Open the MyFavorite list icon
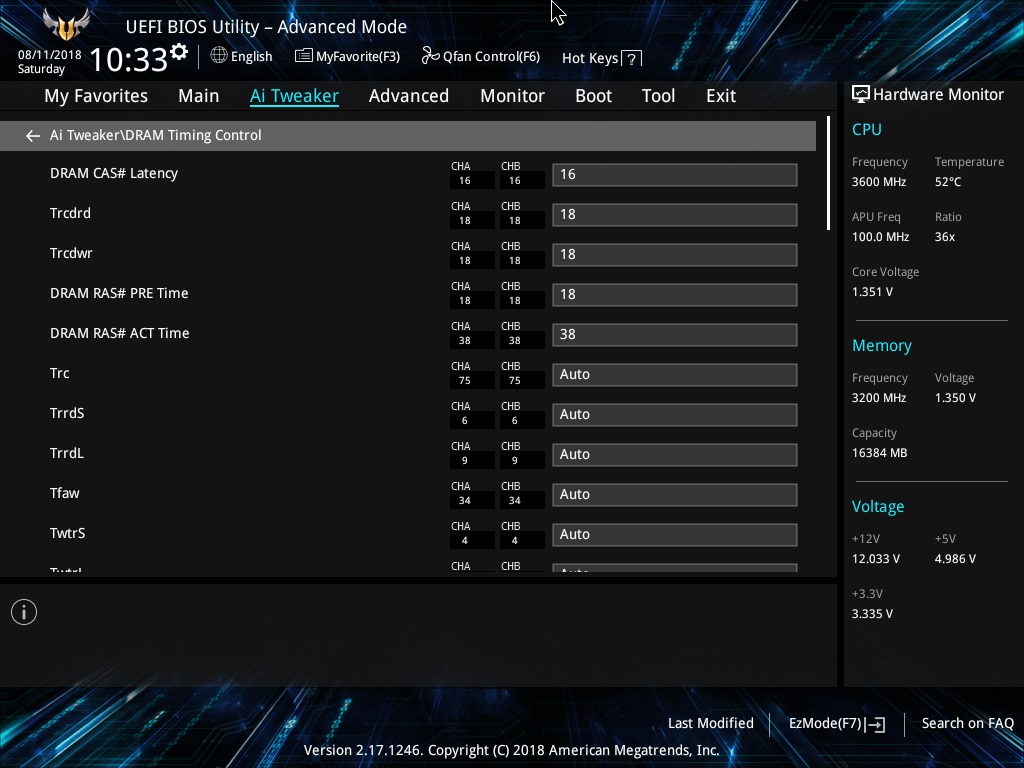 pos(303,56)
